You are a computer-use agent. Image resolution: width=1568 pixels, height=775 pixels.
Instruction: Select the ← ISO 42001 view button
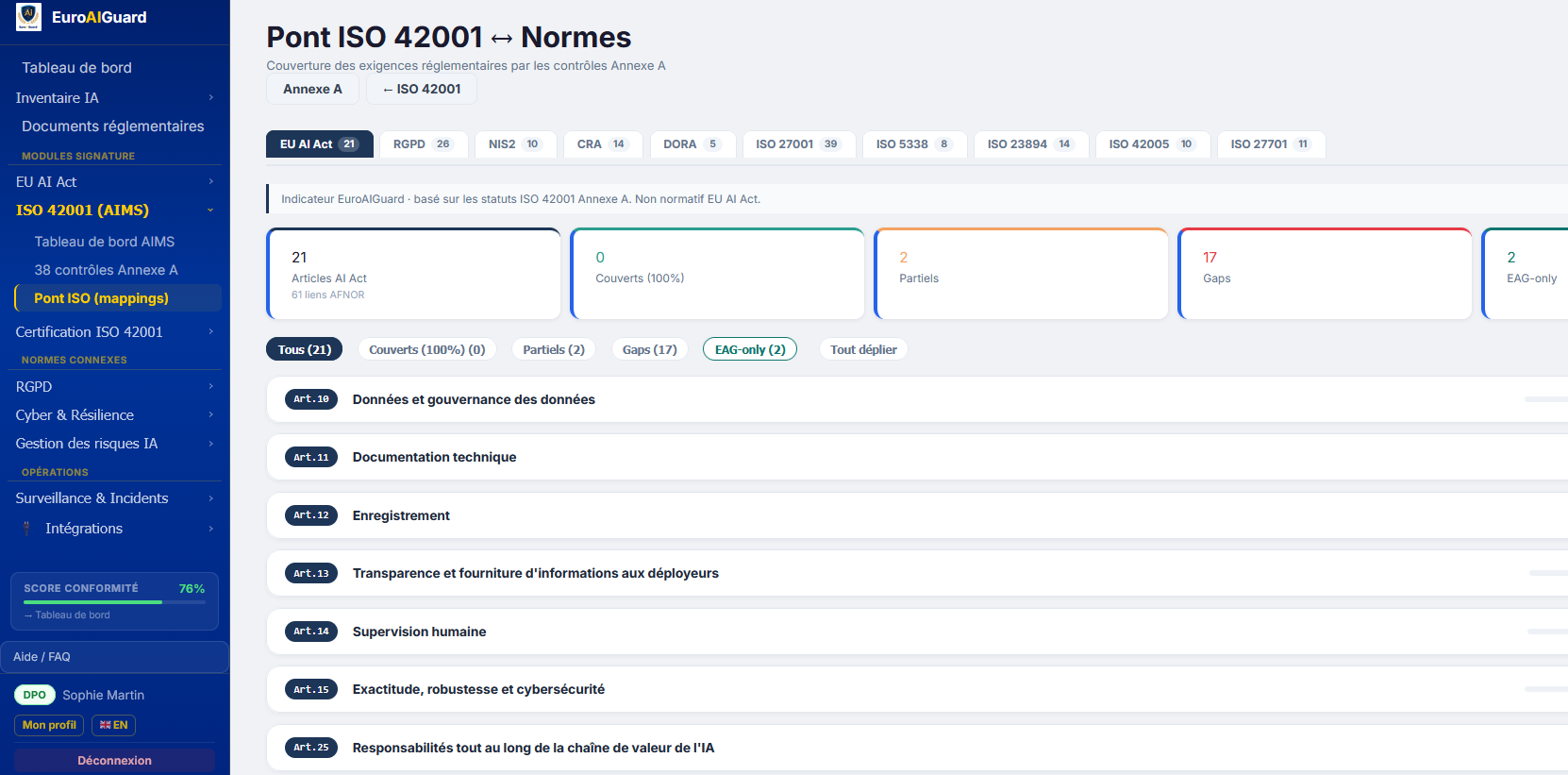(x=422, y=89)
